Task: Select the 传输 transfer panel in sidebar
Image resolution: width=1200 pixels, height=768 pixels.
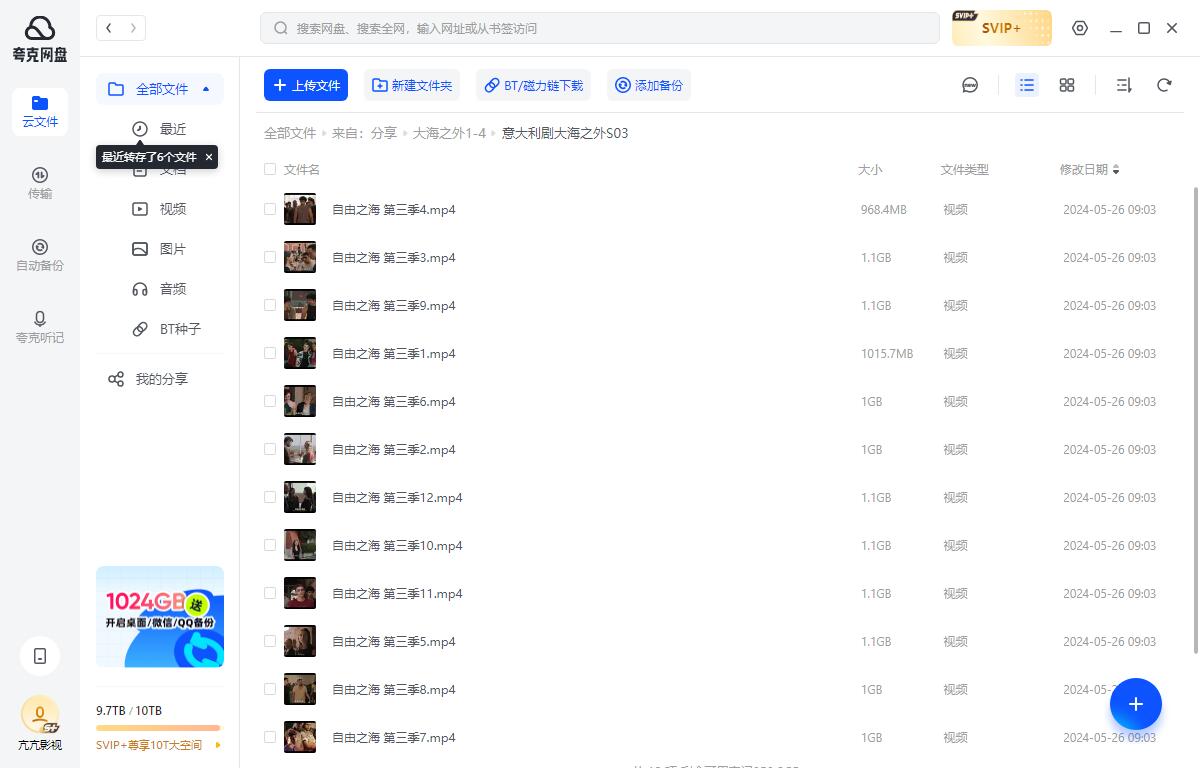Action: (x=40, y=182)
